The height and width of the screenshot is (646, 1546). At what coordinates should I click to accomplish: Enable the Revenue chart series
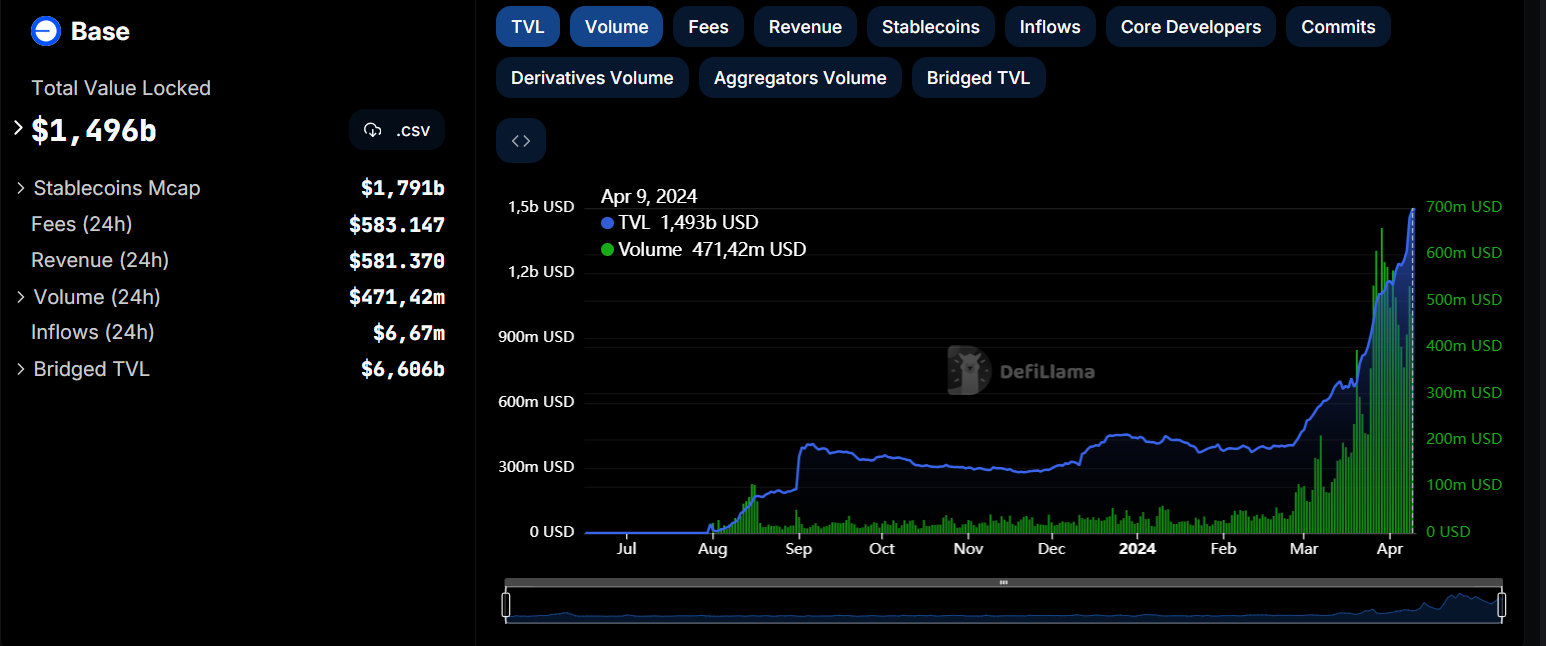click(805, 27)
